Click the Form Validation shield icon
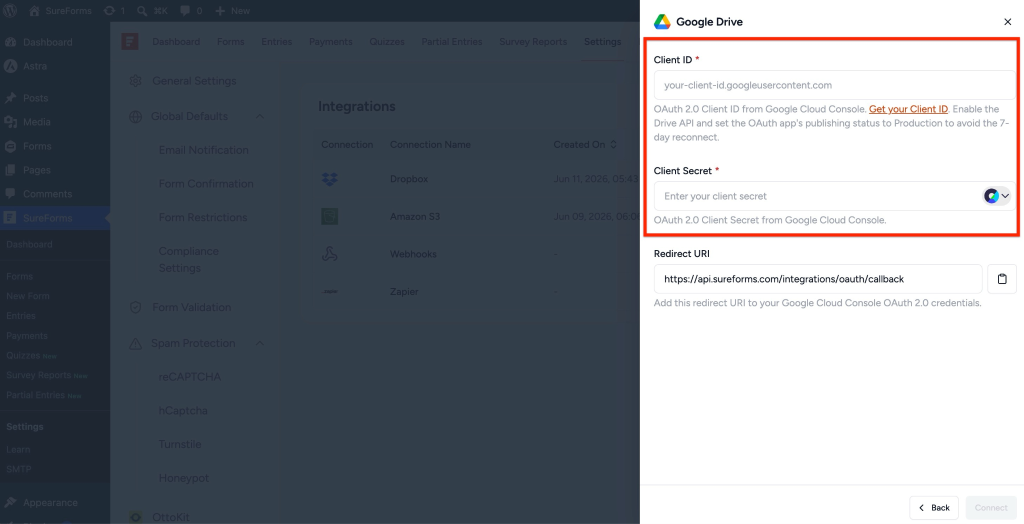Screen dimensions: 1024x524 pos(136,307)
